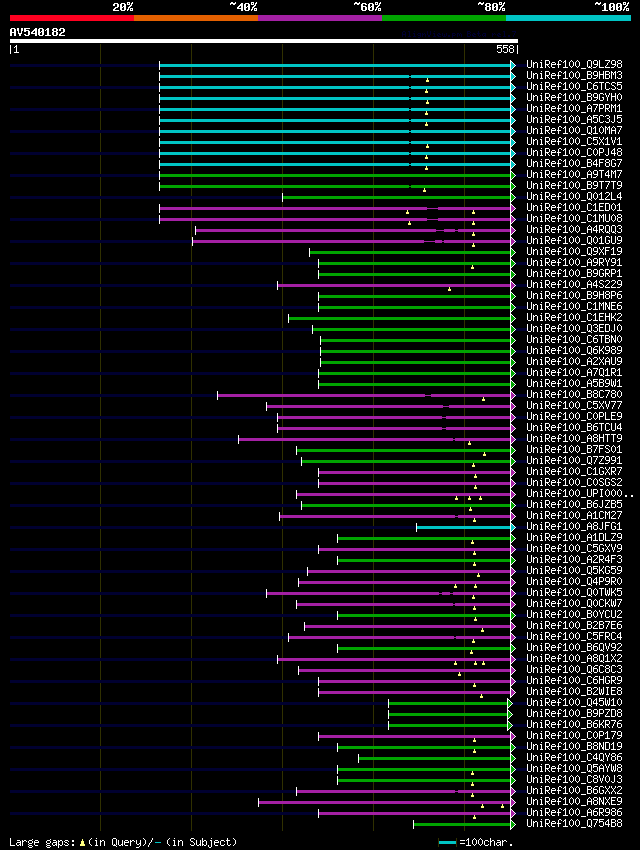The height and width of the screenshot is (850, 640).
Task: Click UniRef100_C1EHK2 label
Action: click(574, 318)
